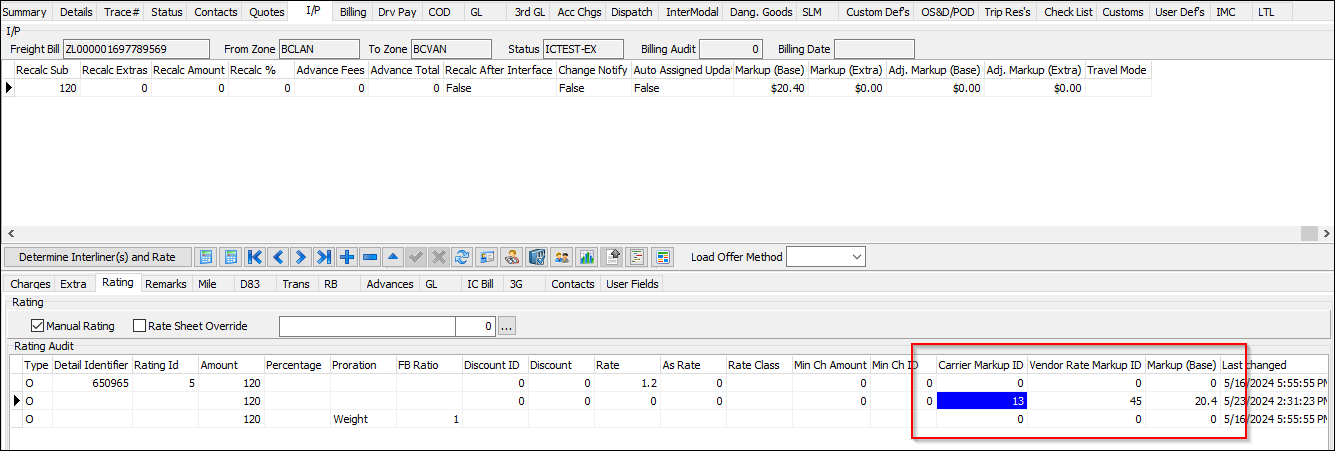Screen dimensions: 1335x451
Task: Select the Charges sub-tab
Action: point(30,284)
